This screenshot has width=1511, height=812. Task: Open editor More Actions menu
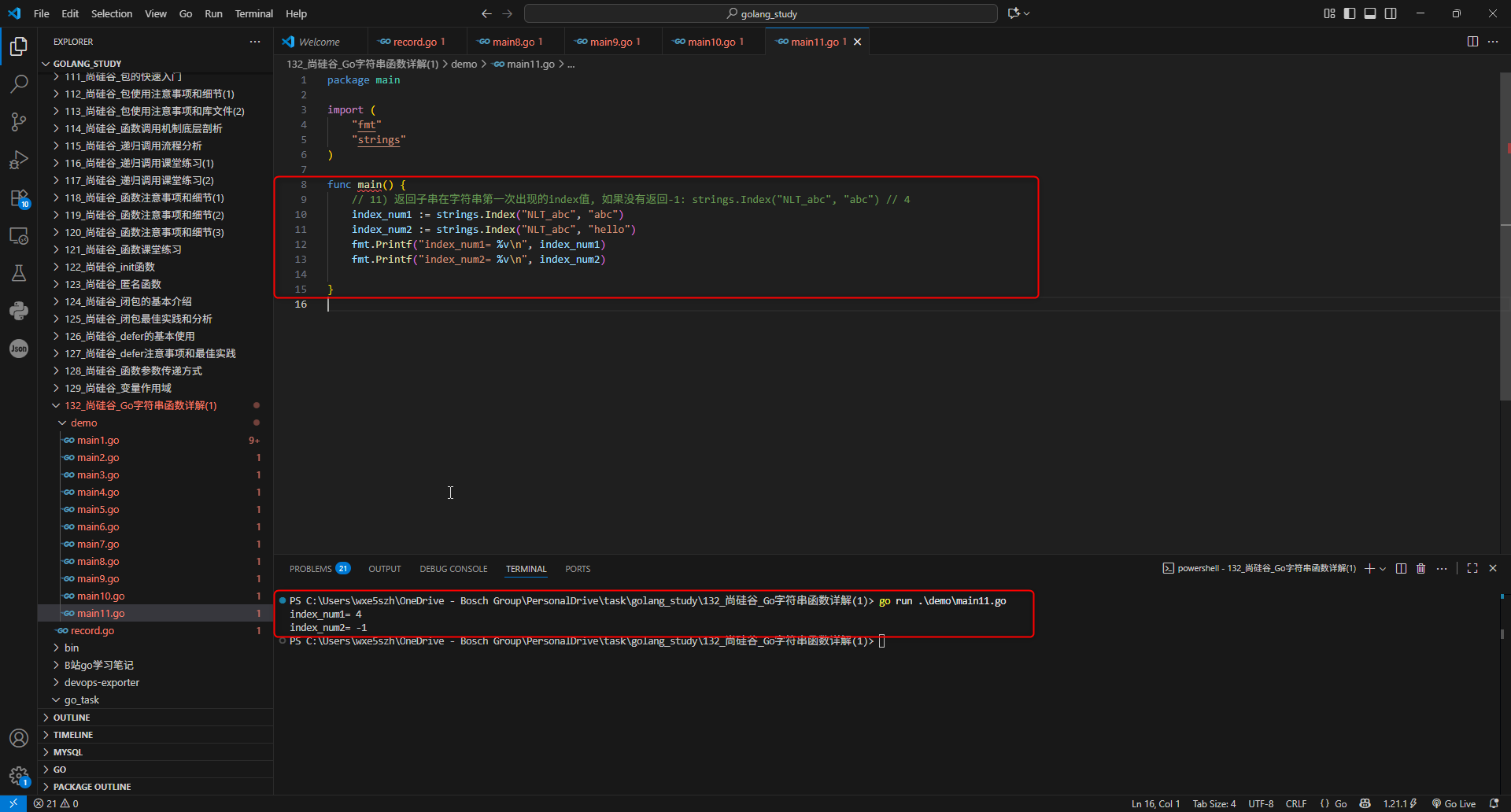click(1493, 42)
